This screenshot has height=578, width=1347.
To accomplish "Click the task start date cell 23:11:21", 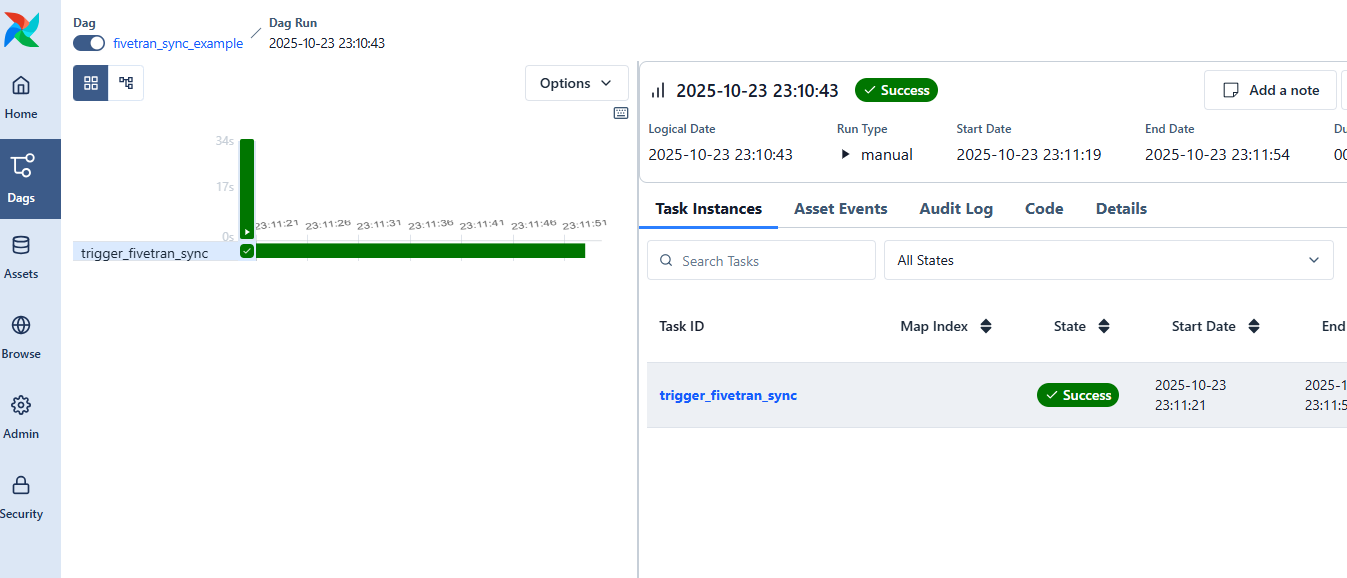I will click(1190, 395).
